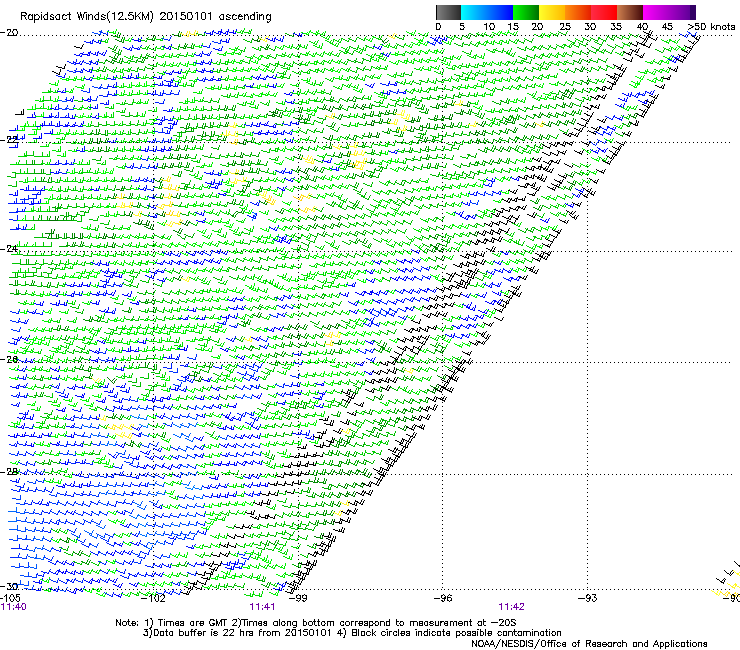This screenshot has height=650, width=740.
Task: Click the -28 latitude axis label
Action: (x=9, y=472)
